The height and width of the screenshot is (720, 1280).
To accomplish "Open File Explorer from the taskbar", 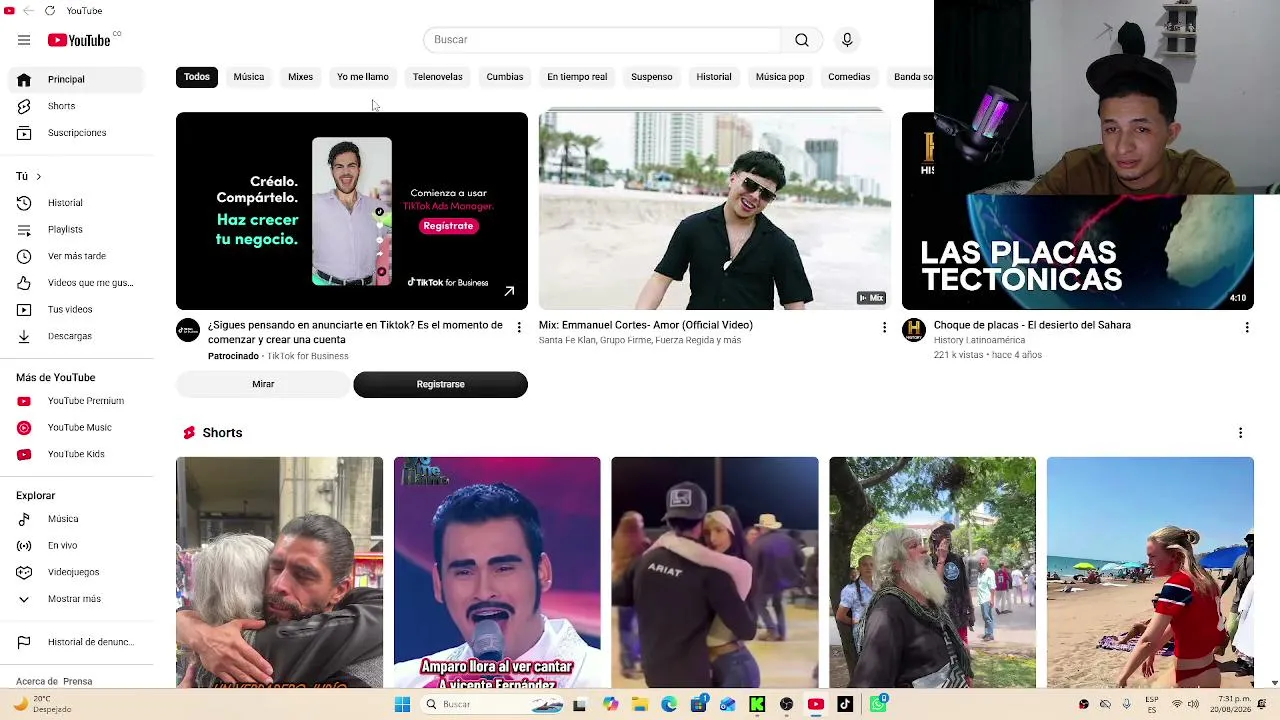I will click(x=640, y=704).
